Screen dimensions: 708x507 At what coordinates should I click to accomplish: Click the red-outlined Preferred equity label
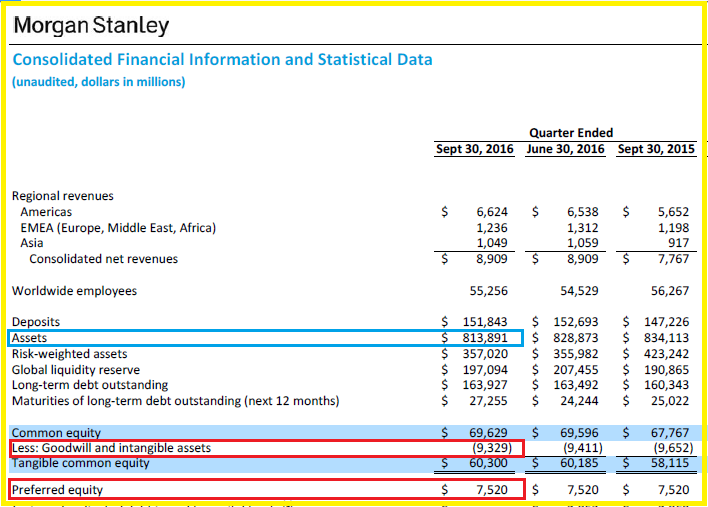(x=58, y=490)
